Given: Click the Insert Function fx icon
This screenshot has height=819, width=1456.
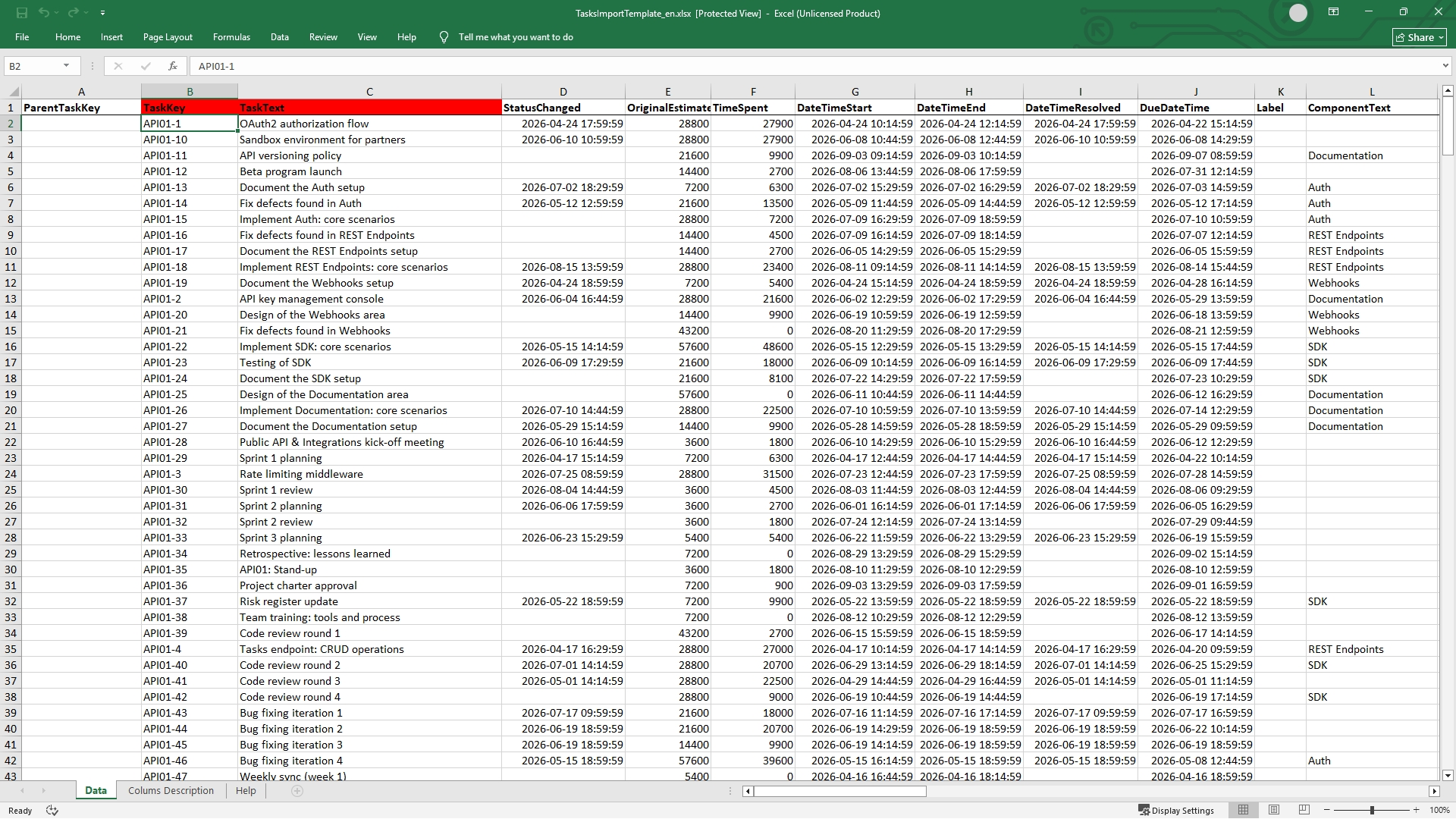Looking at the screenshot, I should (x=173, y=66).
